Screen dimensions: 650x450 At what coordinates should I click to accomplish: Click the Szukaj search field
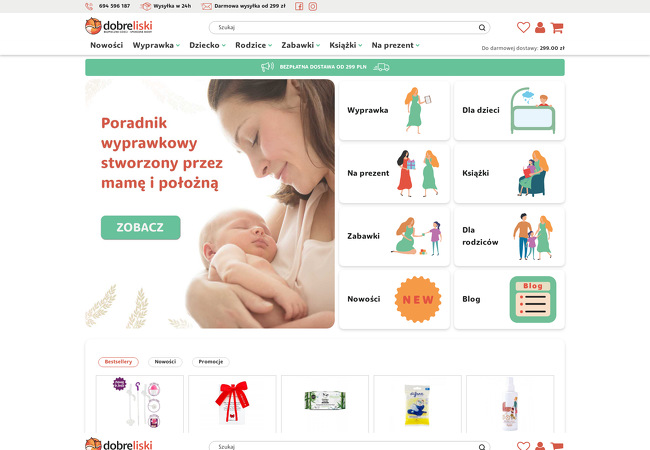349,27
